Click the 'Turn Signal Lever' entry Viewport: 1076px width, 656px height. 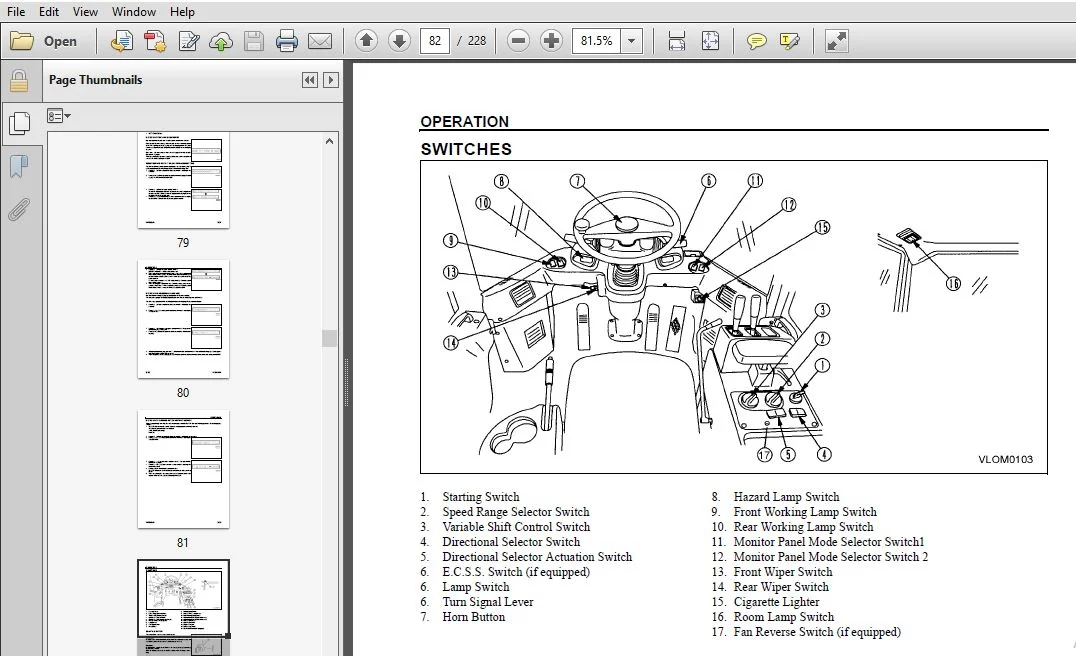coord(487,602)
